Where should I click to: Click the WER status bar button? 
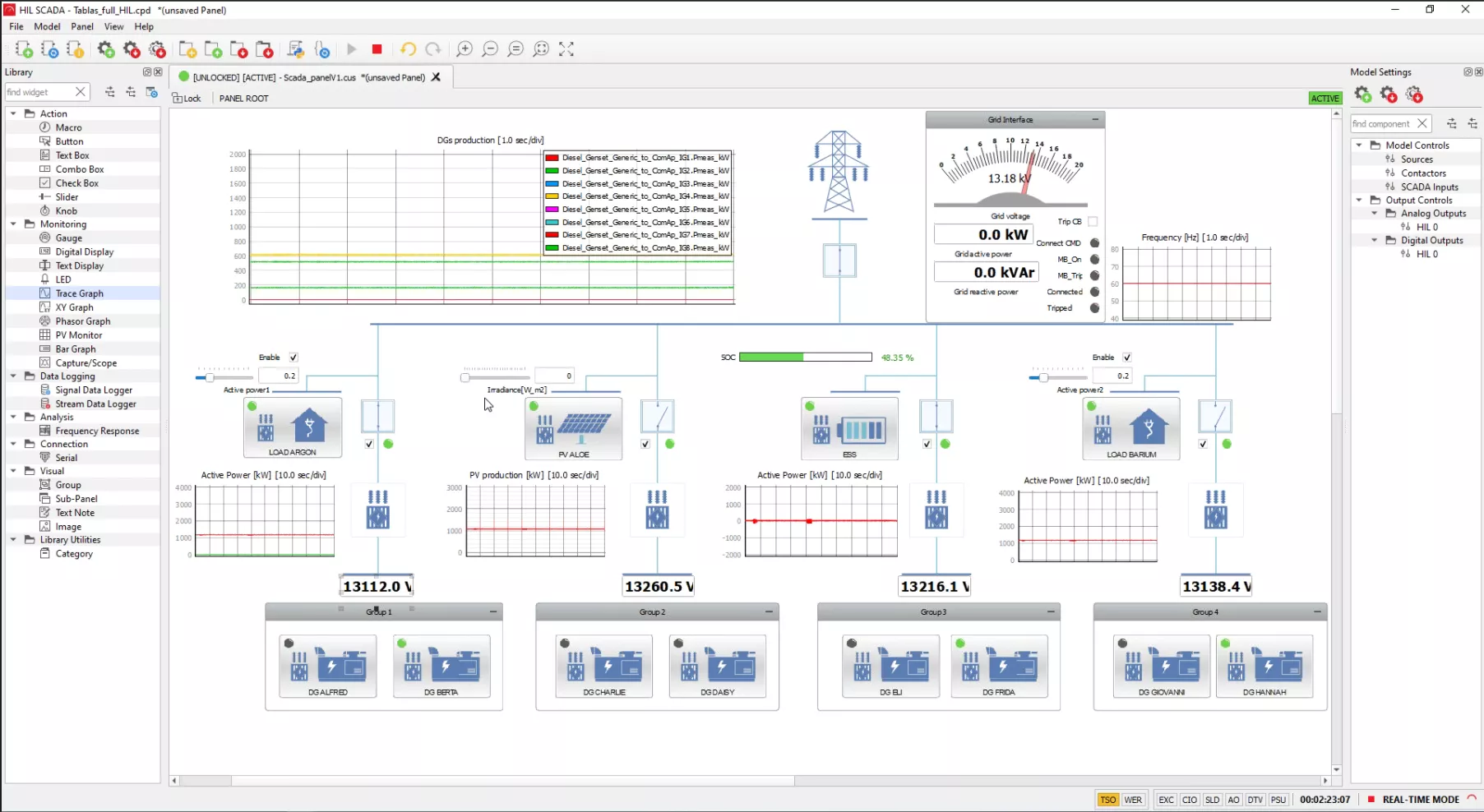click(1133, 800)
